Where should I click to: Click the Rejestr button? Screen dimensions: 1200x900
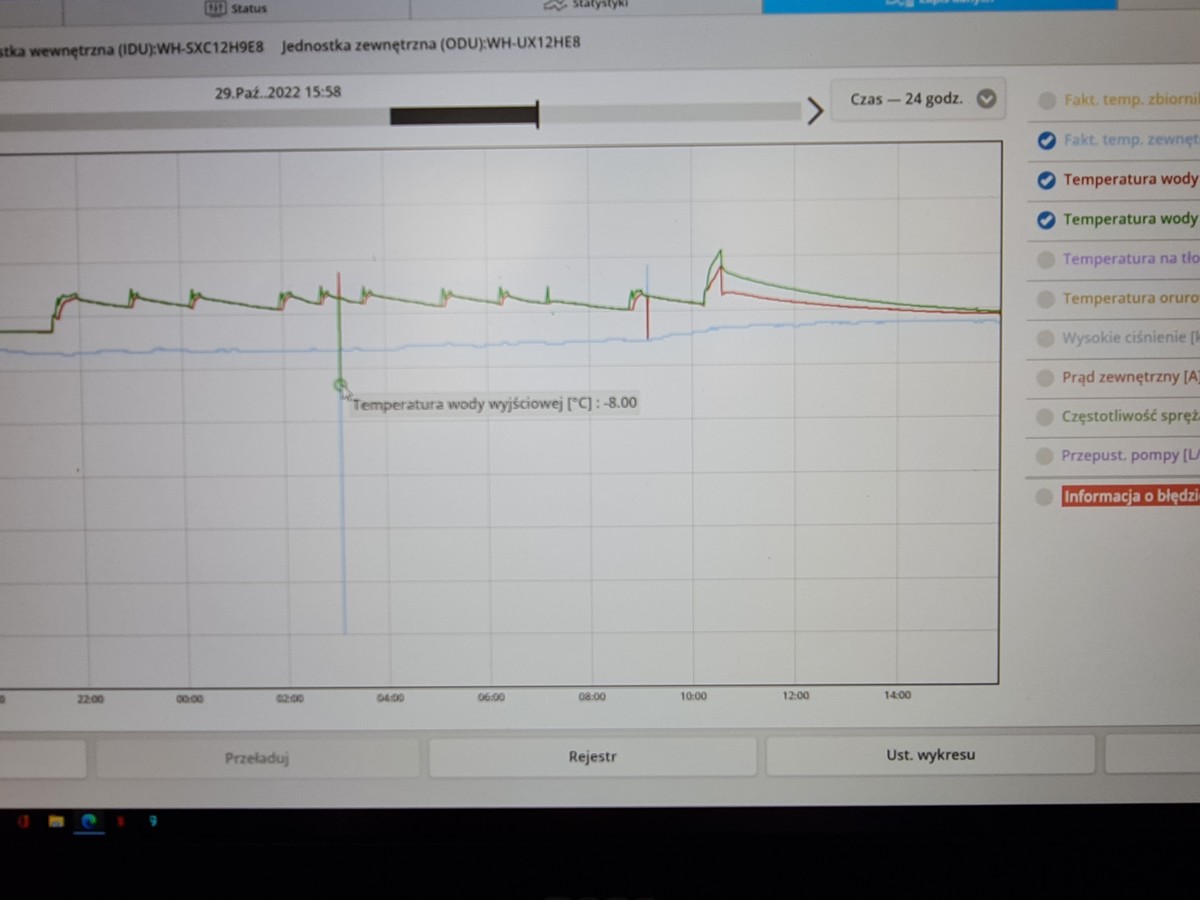(x=592, y=757)
